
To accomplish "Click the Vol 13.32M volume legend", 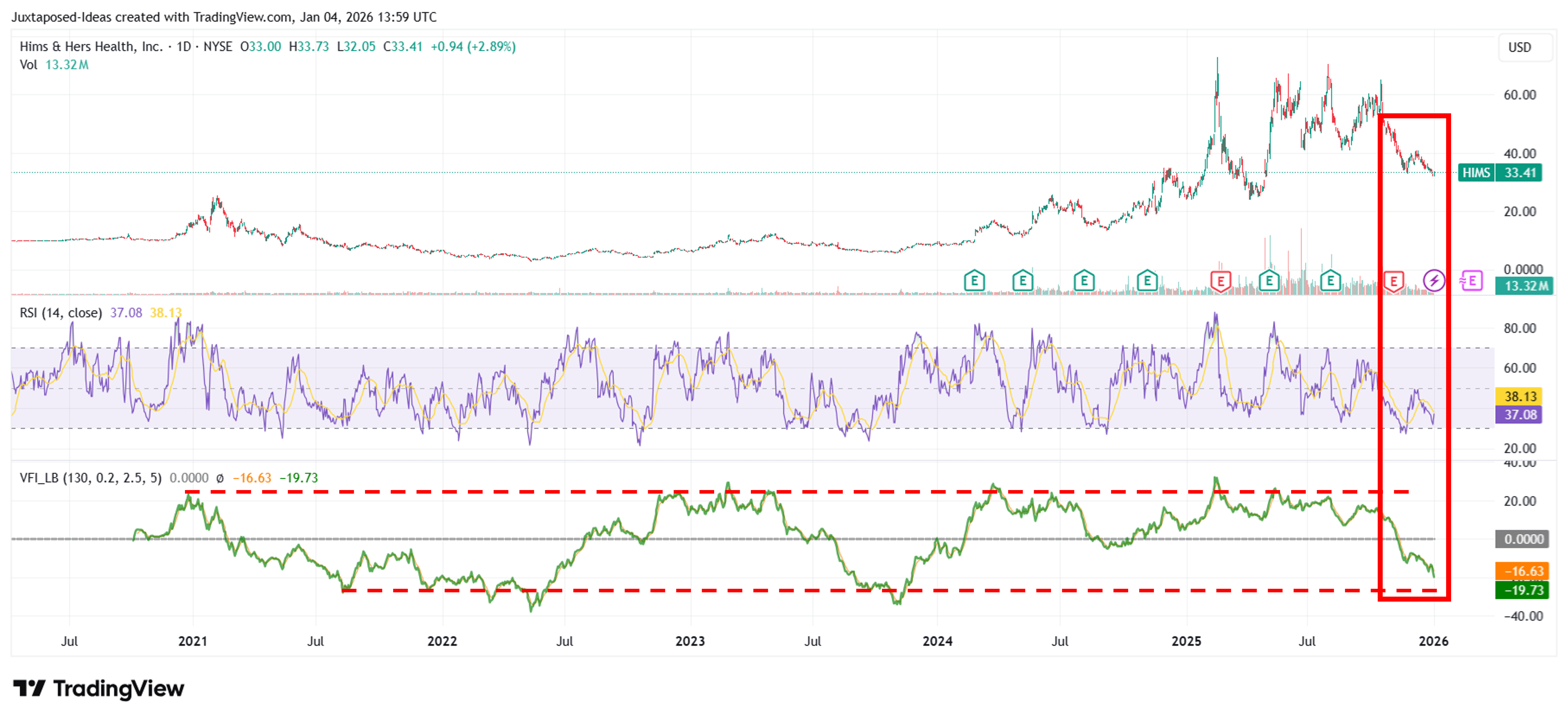I will 54,65.
